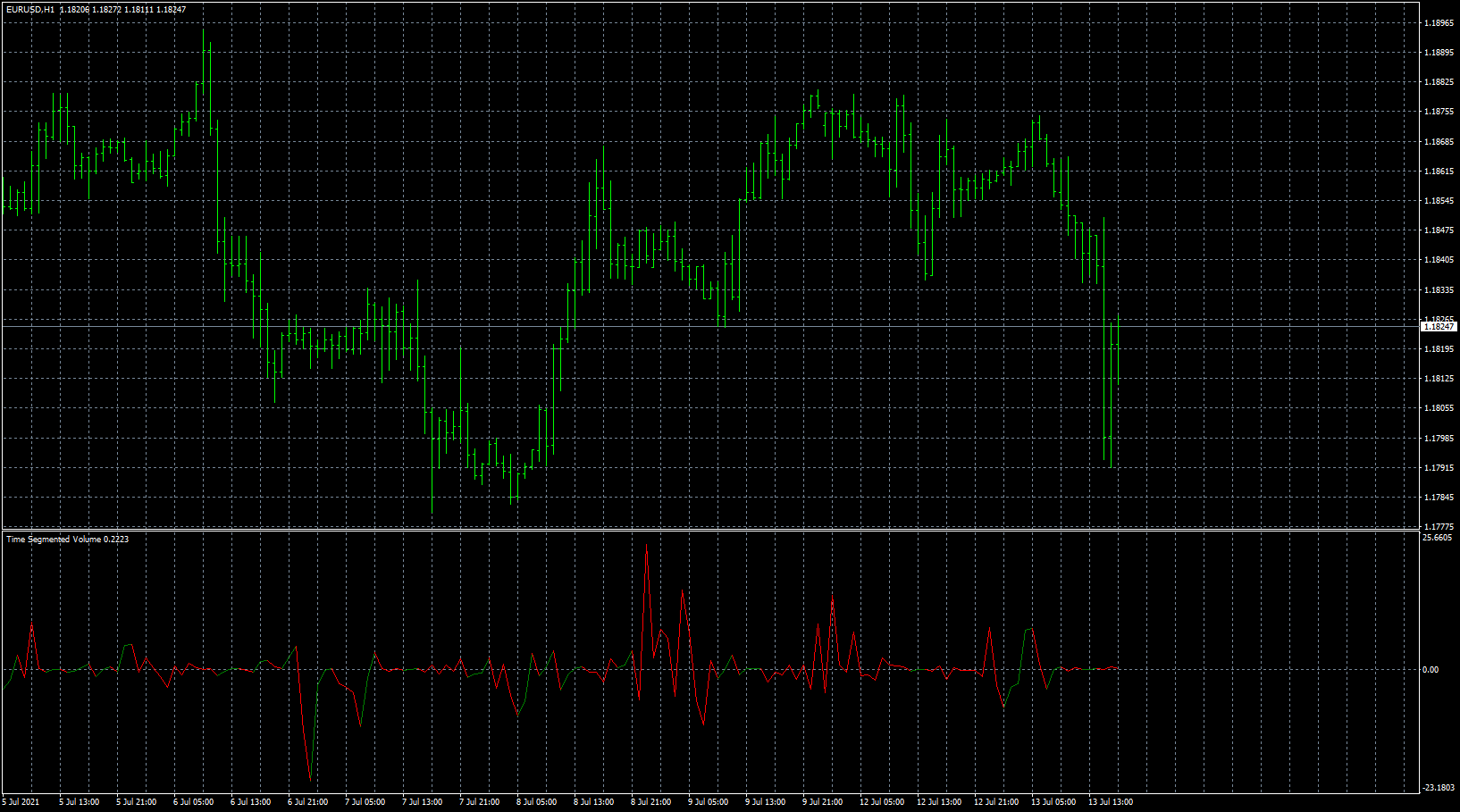Click the 8 Jul 21:00 time label
The image size is (1460, 812).
click(651, 802)
